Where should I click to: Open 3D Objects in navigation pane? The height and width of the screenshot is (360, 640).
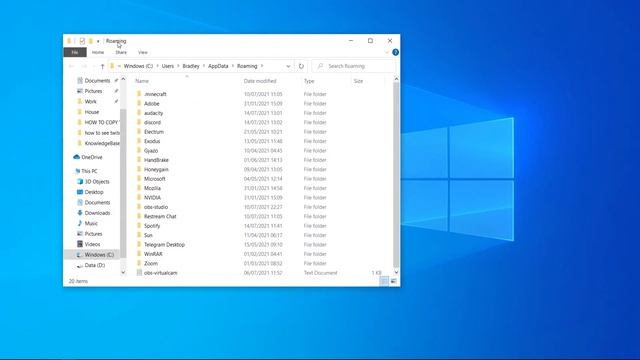[97, 182]
